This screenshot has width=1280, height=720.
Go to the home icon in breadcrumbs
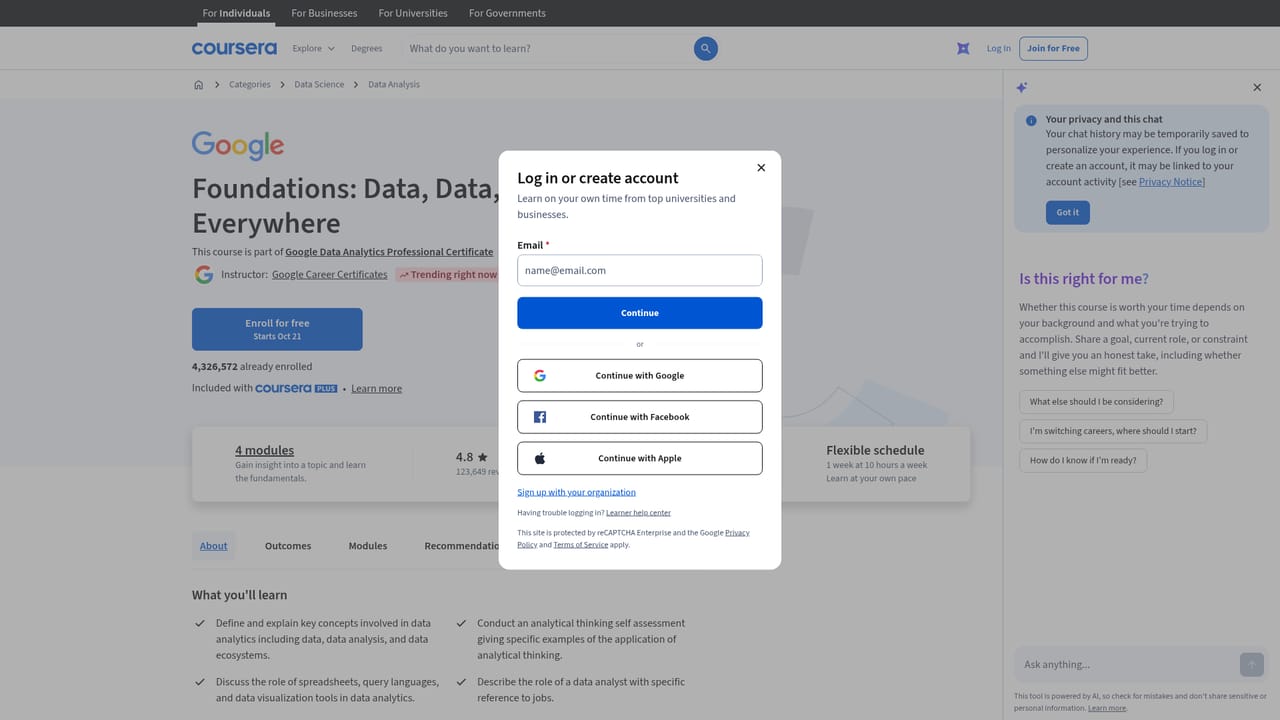click(x=199, y=85)
